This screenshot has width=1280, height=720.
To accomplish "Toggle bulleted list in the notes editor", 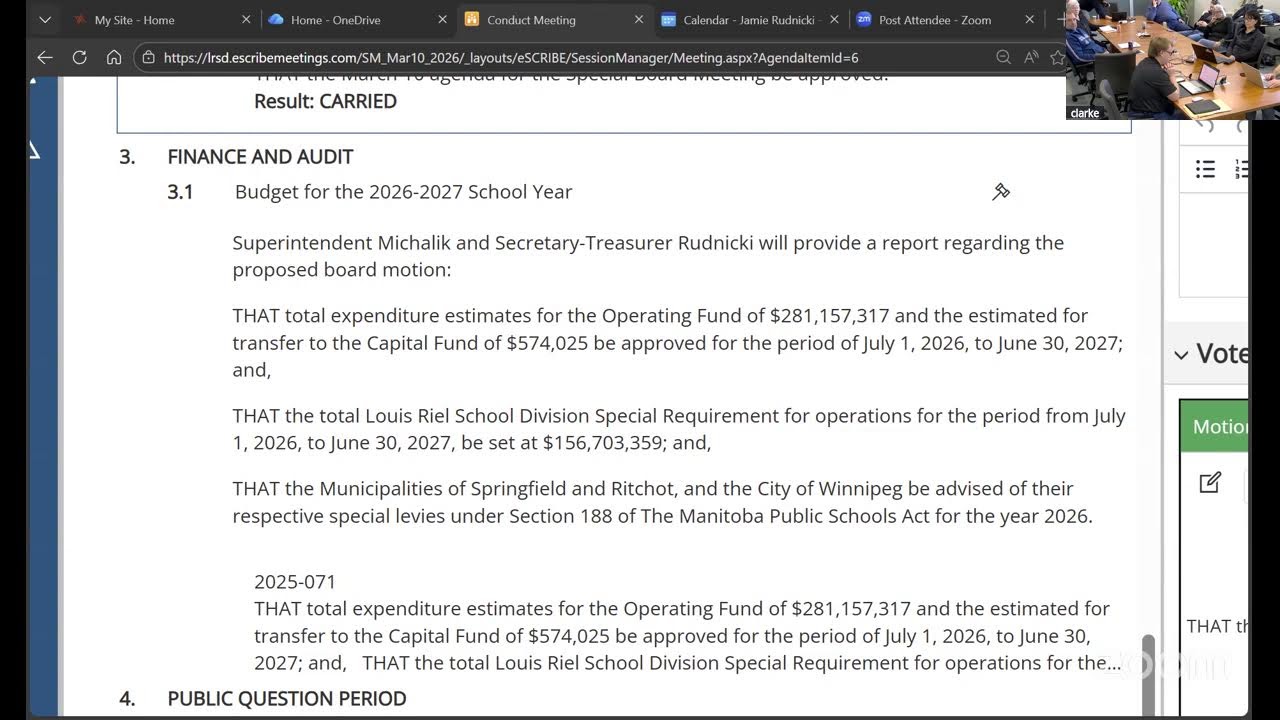I will (1205, 169).
